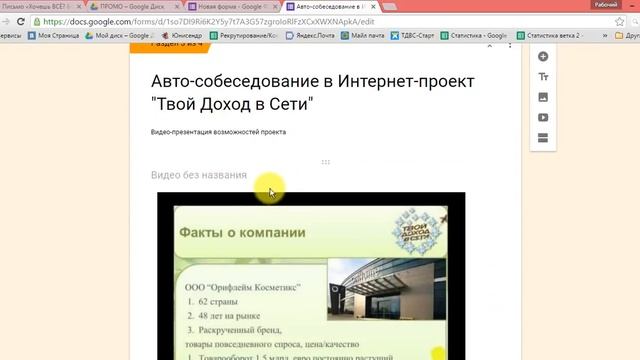Add a video using the sidebar video icon
The width and height of the screenshot is (640, 360).
(x=543, y=118)
